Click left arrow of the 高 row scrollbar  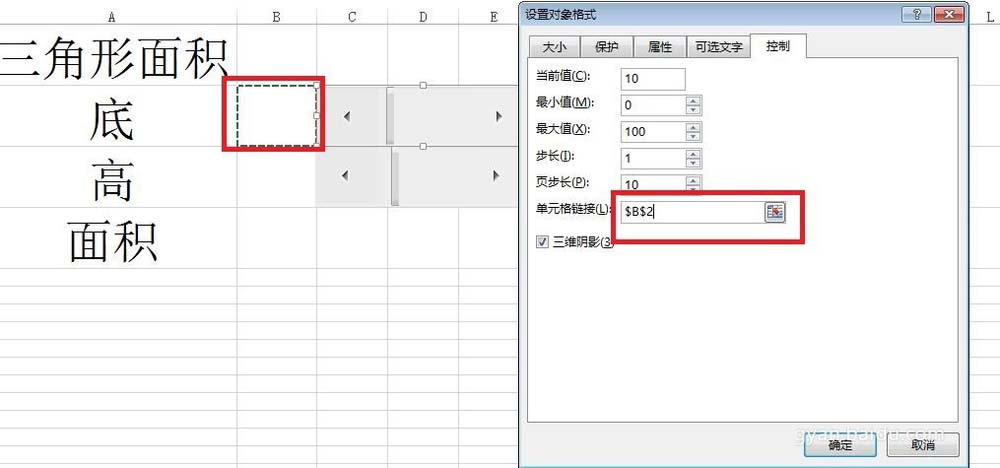coord(345,175)
